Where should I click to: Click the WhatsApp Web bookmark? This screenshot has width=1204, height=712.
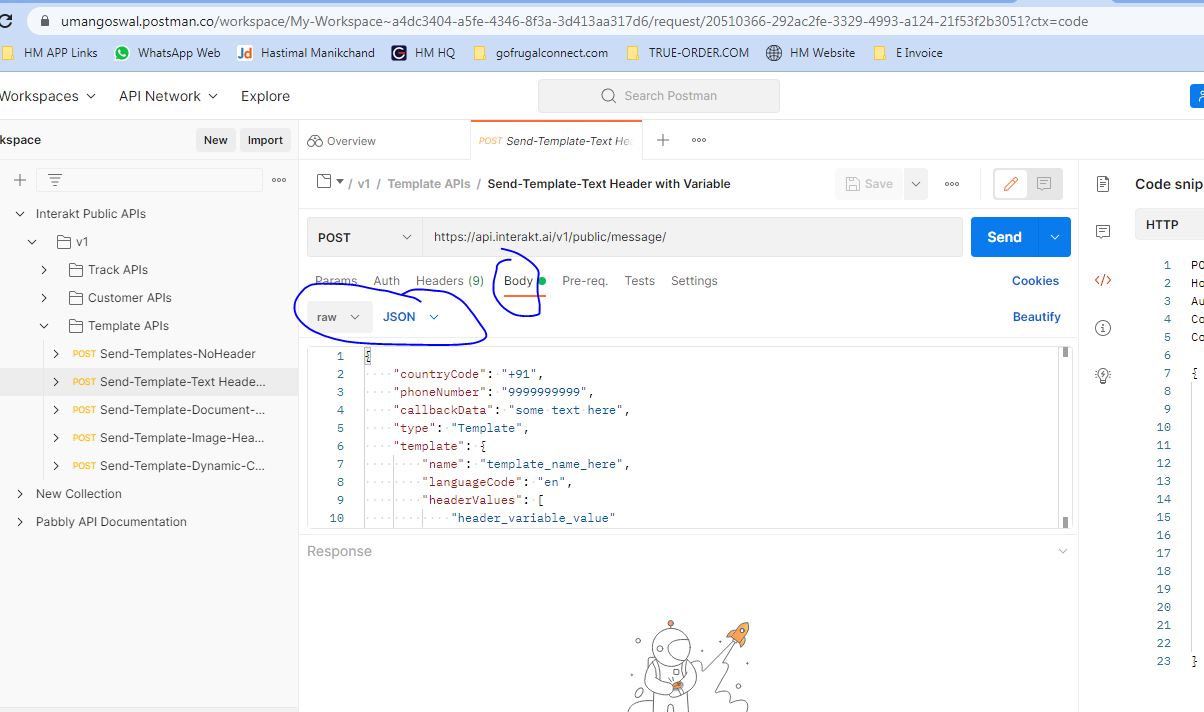click(x=167, y=53)
